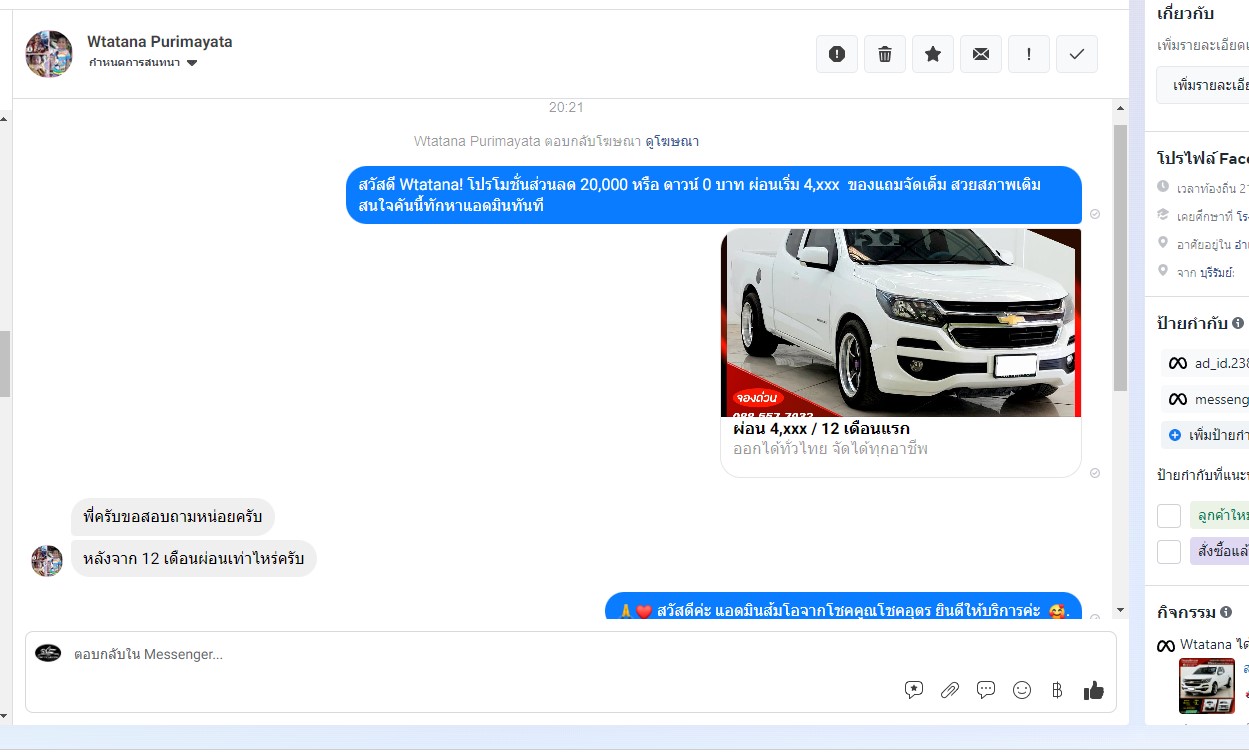Attach a file with the paperclip icon
Screen dimensions: 1249x756
(x=950, y=689)
